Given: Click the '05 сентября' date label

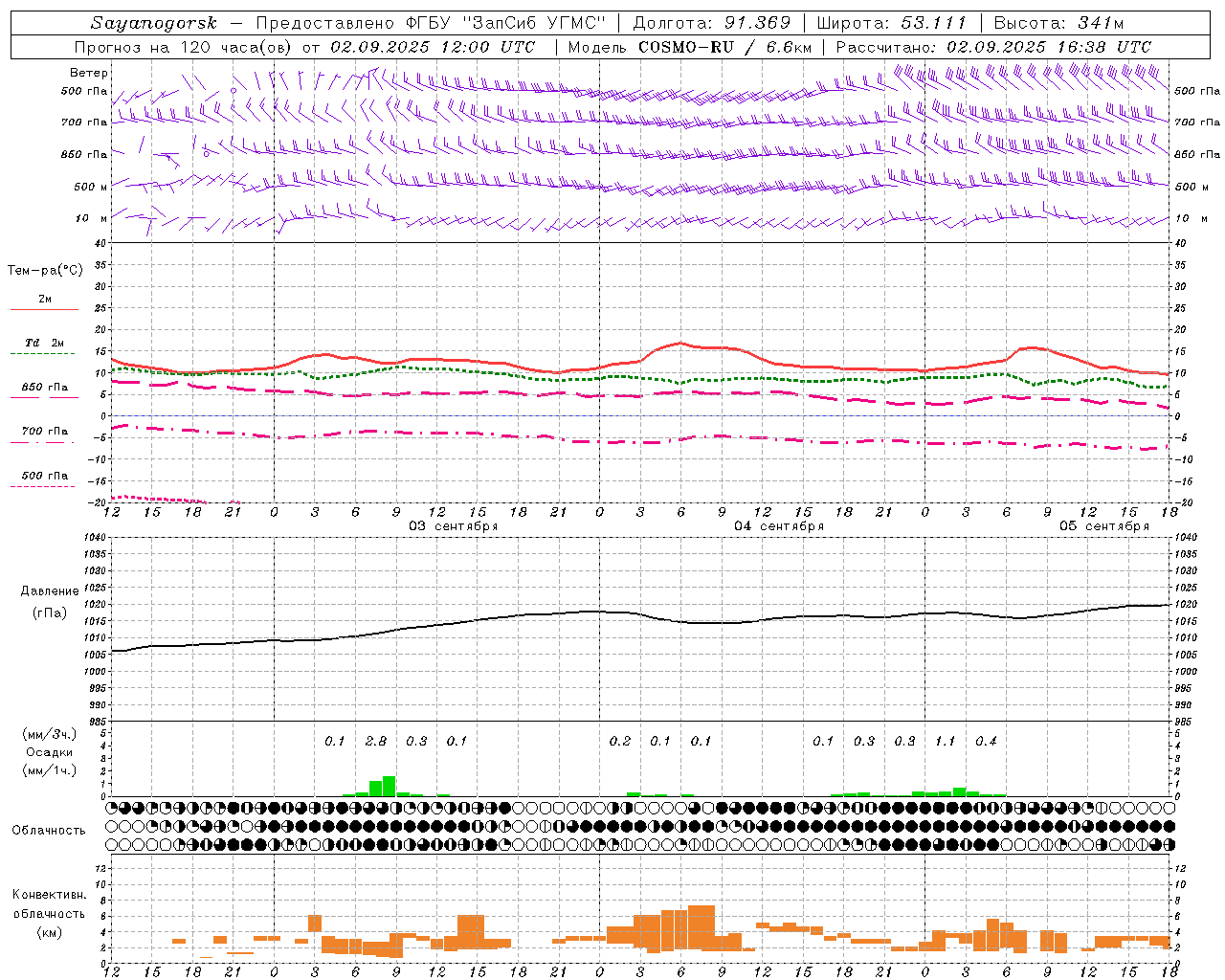Looking at the screenshot, I should (1104, 526).
